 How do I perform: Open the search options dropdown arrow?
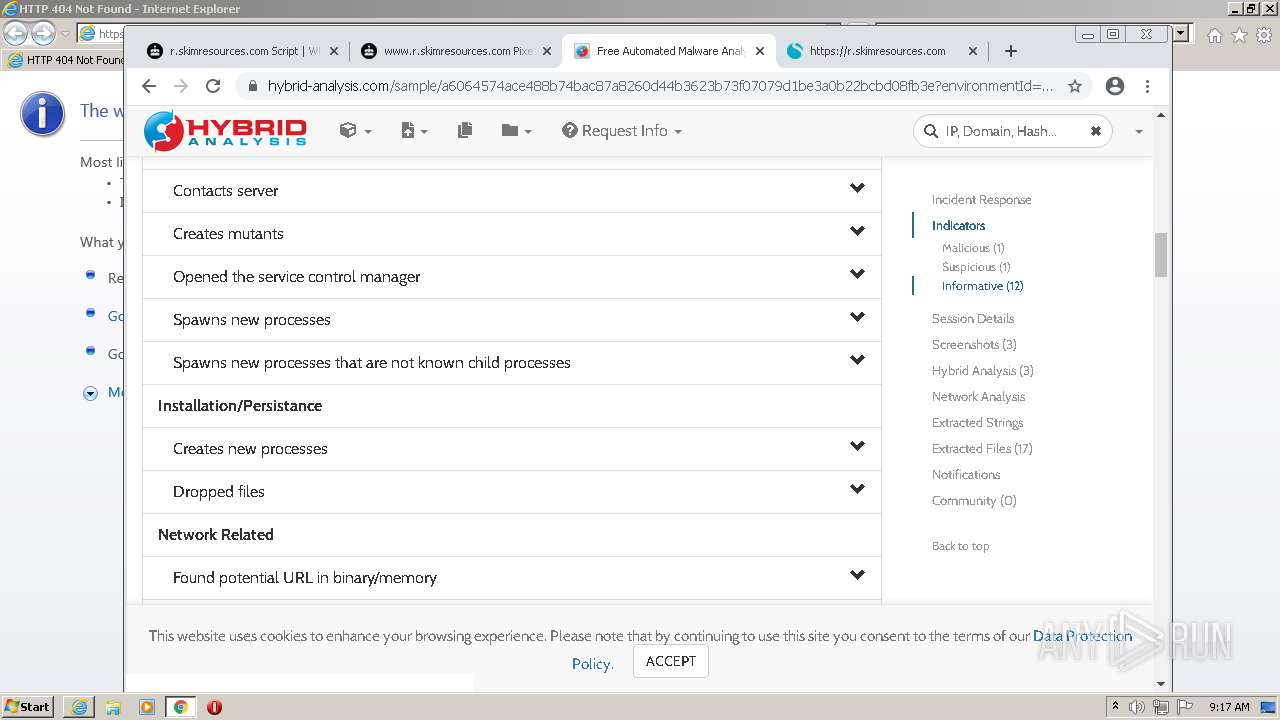click(1138, 132)
